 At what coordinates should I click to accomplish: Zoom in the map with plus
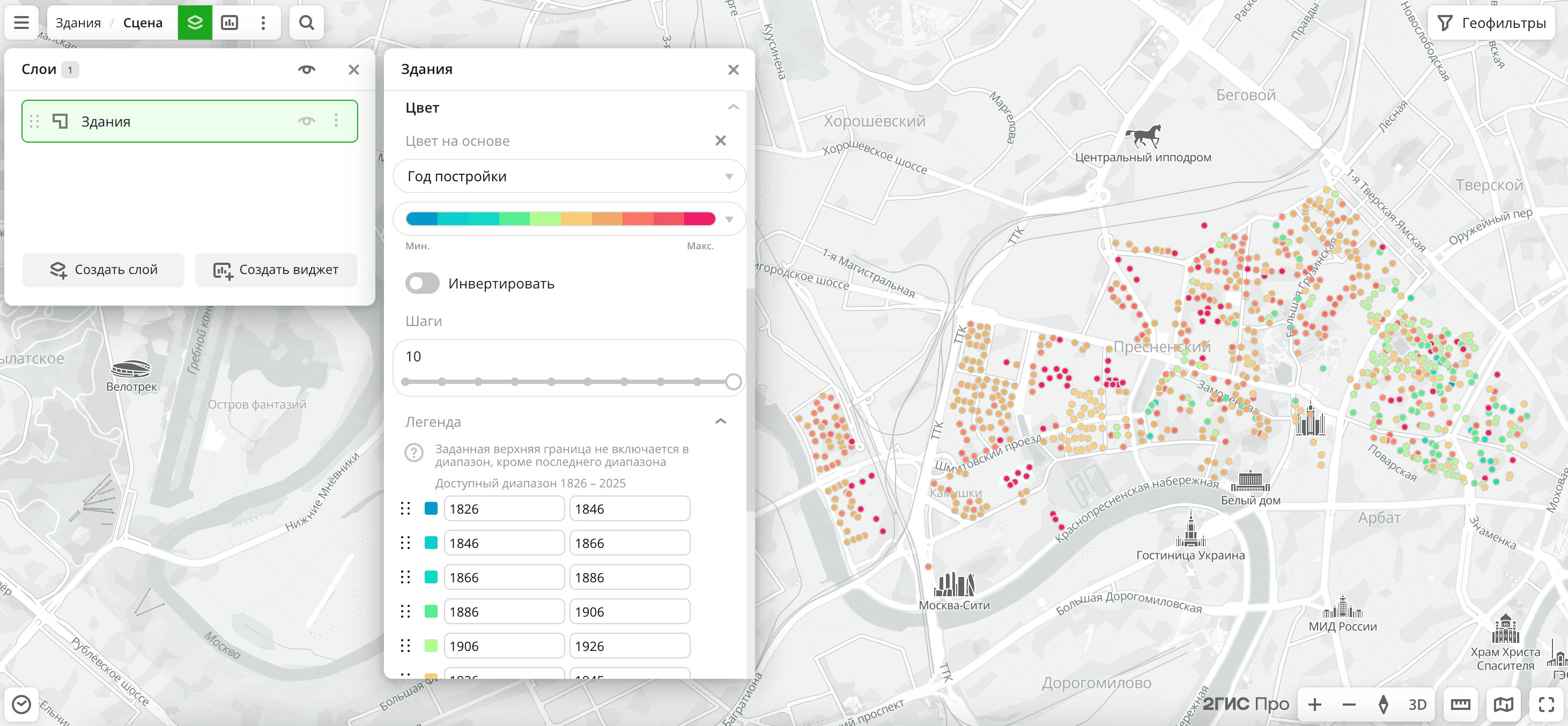[1314, 704]
